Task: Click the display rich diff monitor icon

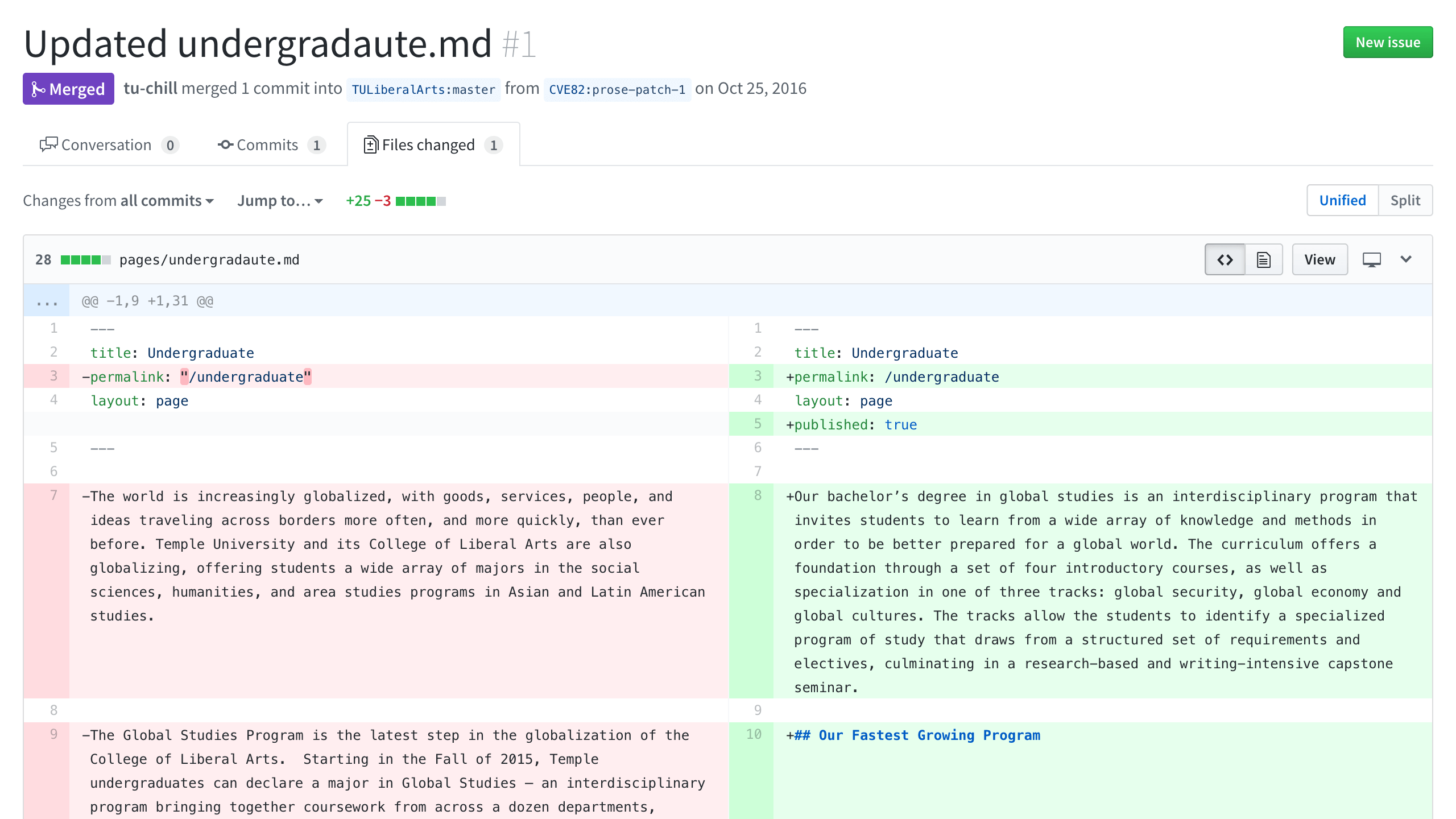Action: pyautogui.click(x=1371, y=259)
